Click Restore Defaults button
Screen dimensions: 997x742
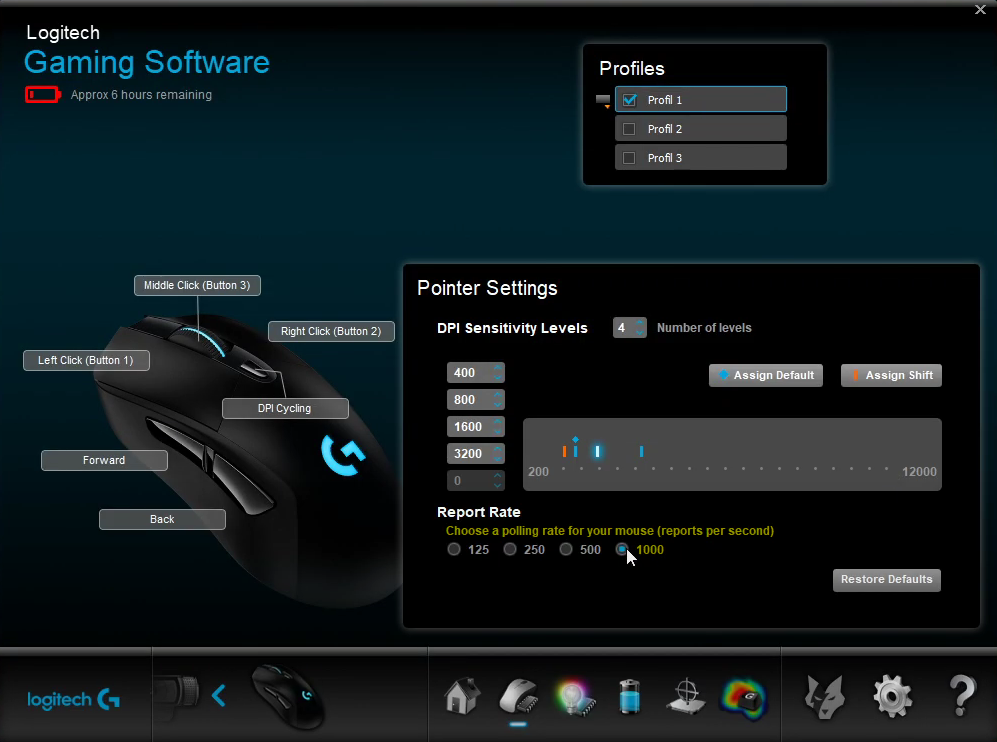(886, 580)
